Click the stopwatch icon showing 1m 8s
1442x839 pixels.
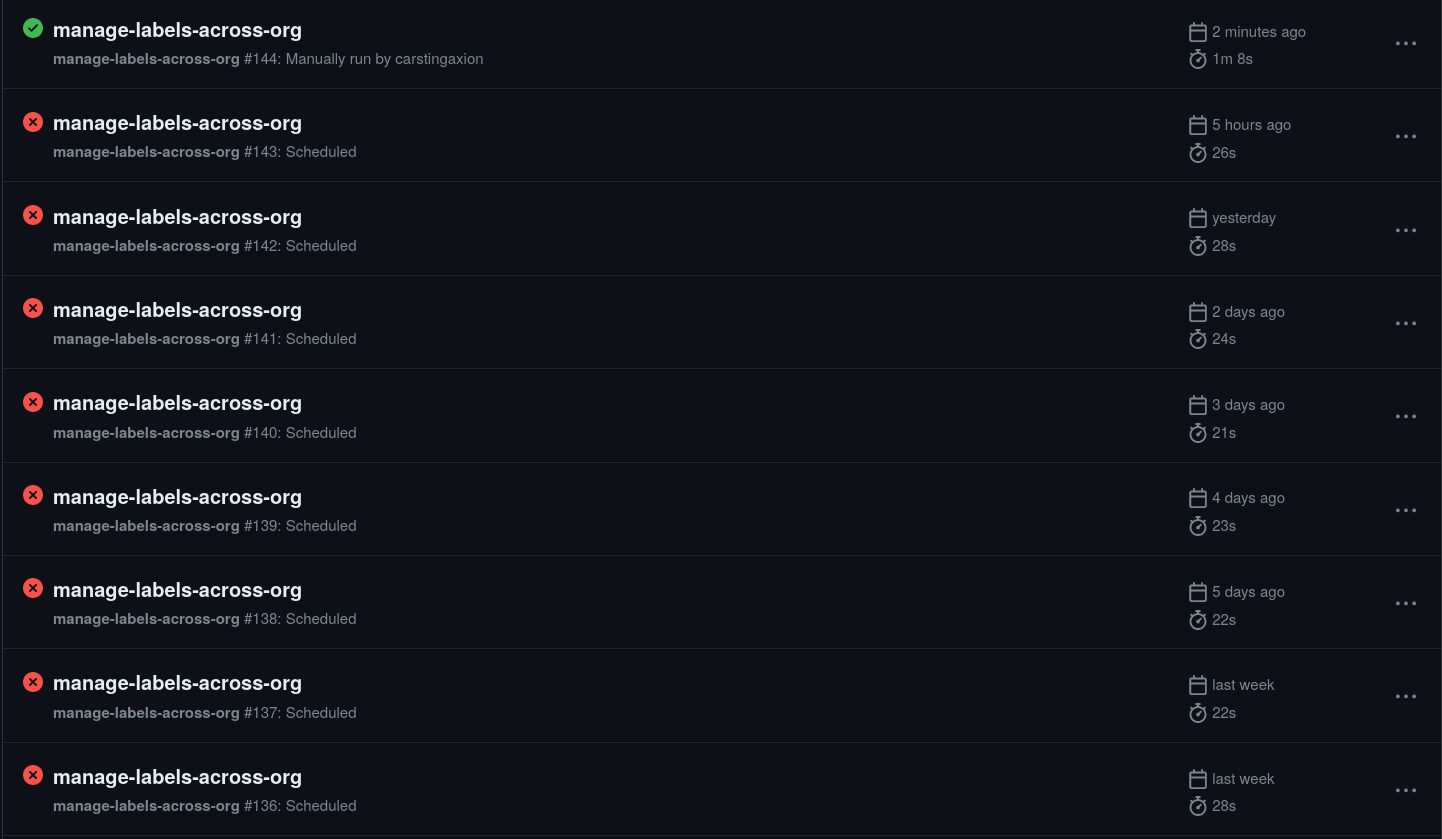pos(1197,59)
